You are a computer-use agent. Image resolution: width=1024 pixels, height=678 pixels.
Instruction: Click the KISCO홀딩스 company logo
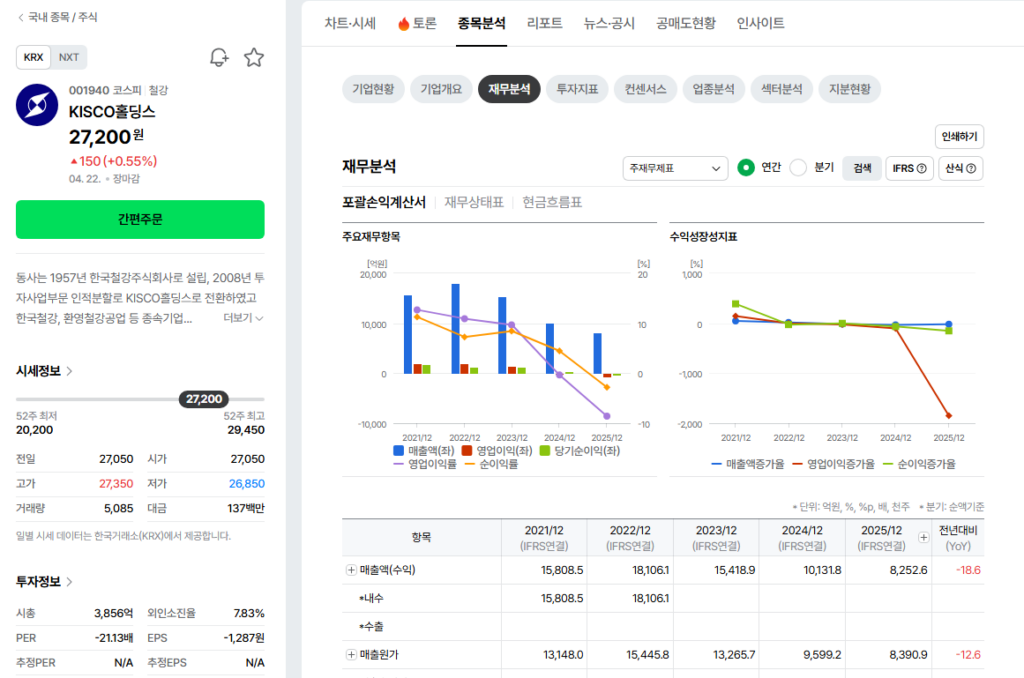click(37, 105)
